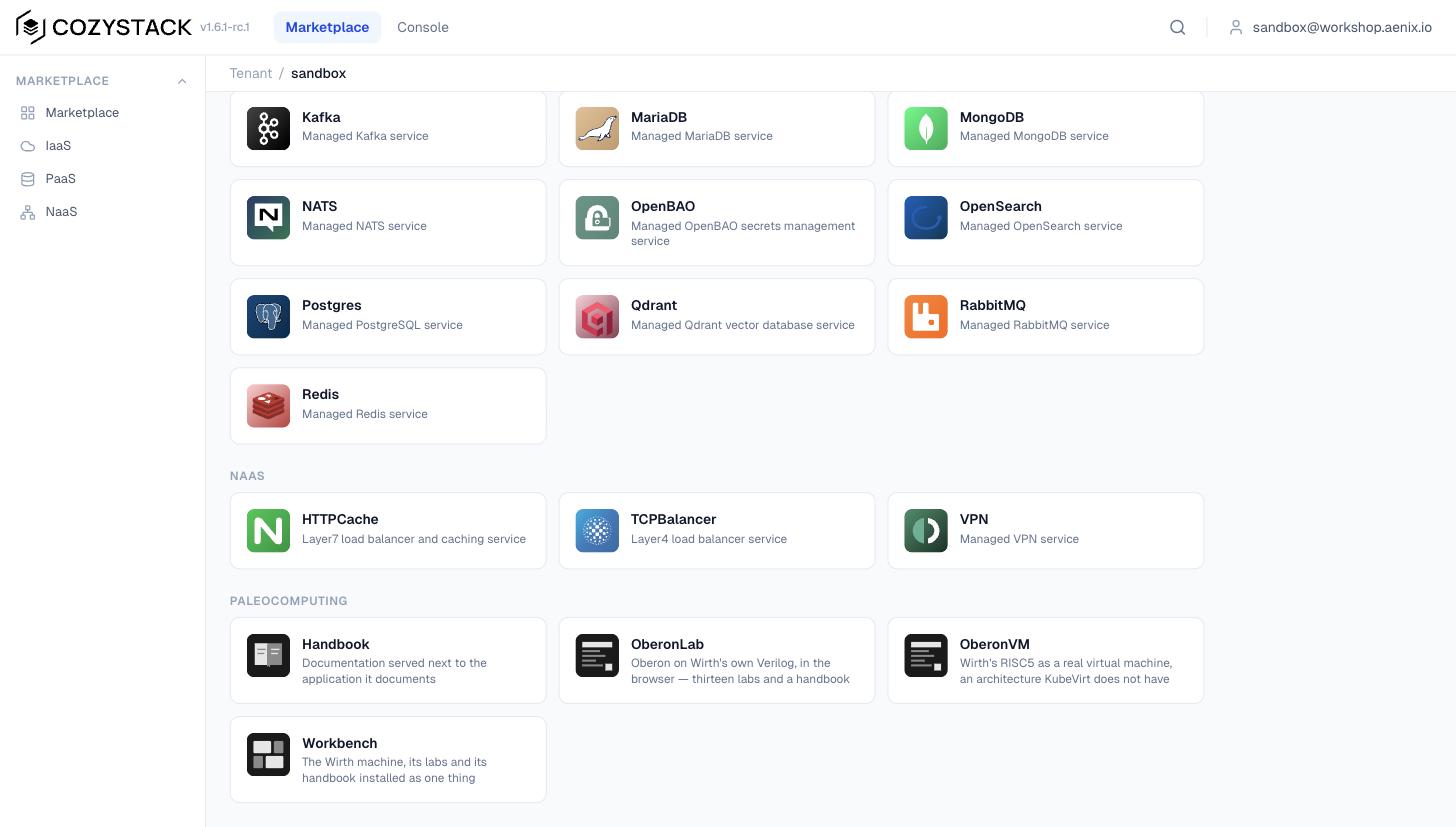
Task: Click the Qdrant card title
Action: (654, 305)
